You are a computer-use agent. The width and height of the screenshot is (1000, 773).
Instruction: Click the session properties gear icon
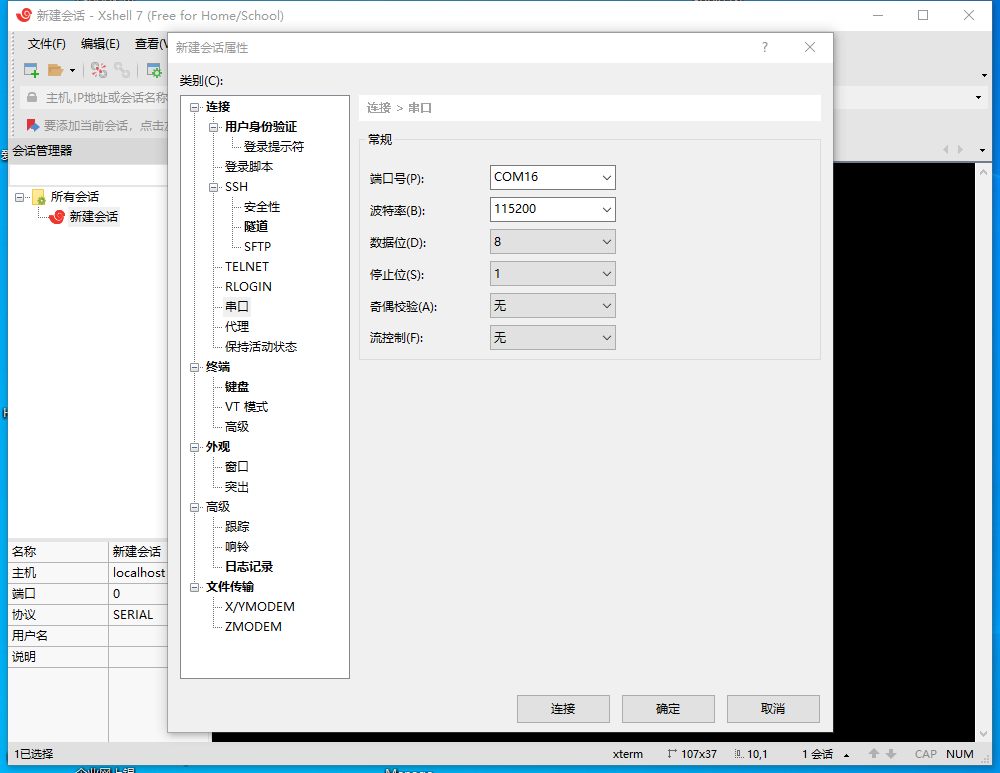click(x=154, y=70)
